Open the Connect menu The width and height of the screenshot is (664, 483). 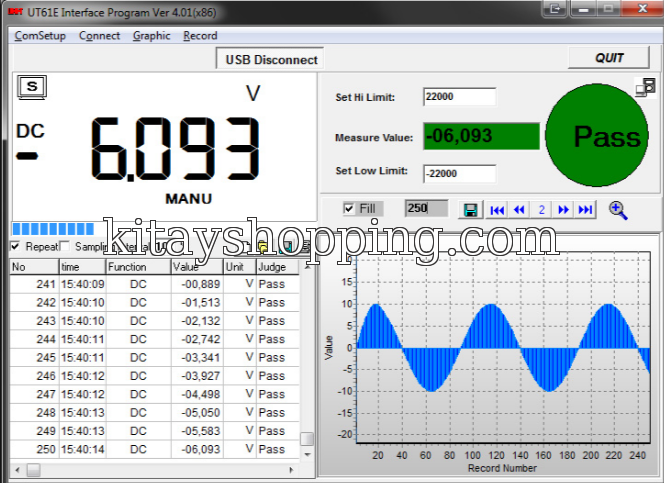coord(100,36)
